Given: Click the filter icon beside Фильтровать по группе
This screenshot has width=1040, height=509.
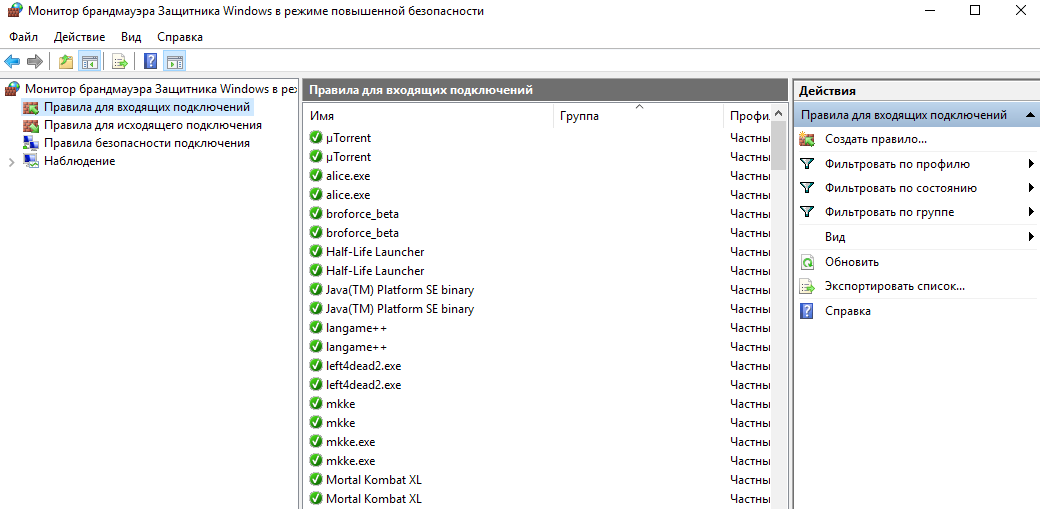Looking at the screenshot, I should (807, 212).
